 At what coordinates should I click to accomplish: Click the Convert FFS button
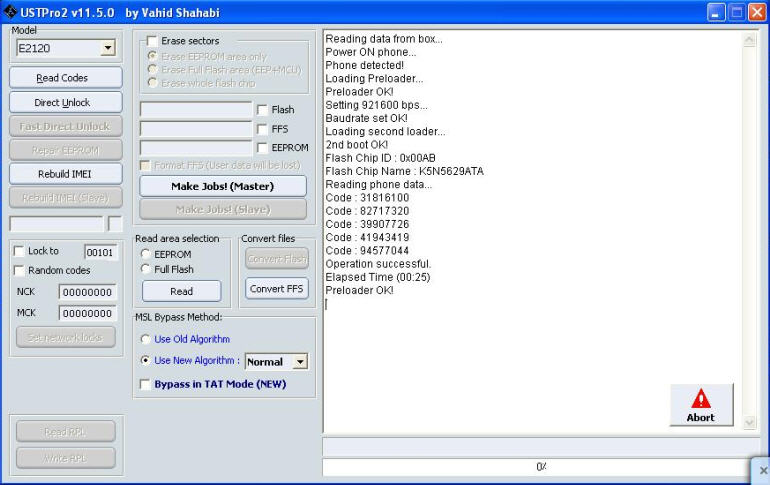coord(277,289)
